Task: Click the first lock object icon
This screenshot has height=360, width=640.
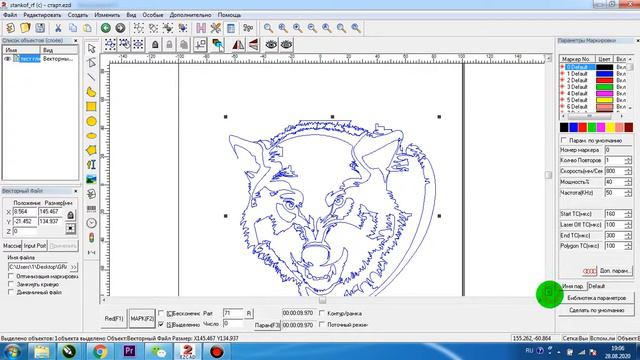Action: coord(155,44)
